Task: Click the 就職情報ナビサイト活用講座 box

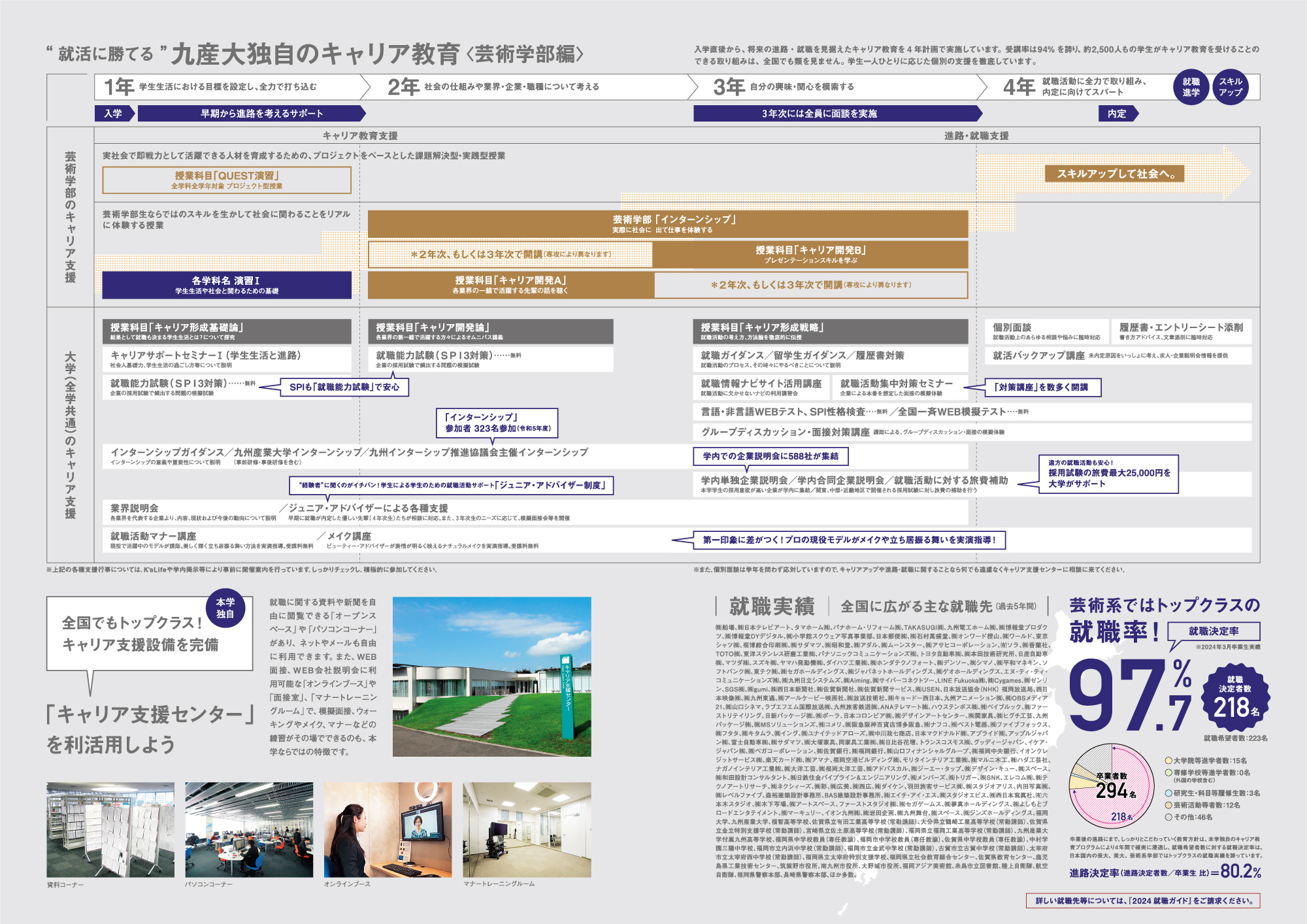Action: pyautogui.click(x=761, y=388)
